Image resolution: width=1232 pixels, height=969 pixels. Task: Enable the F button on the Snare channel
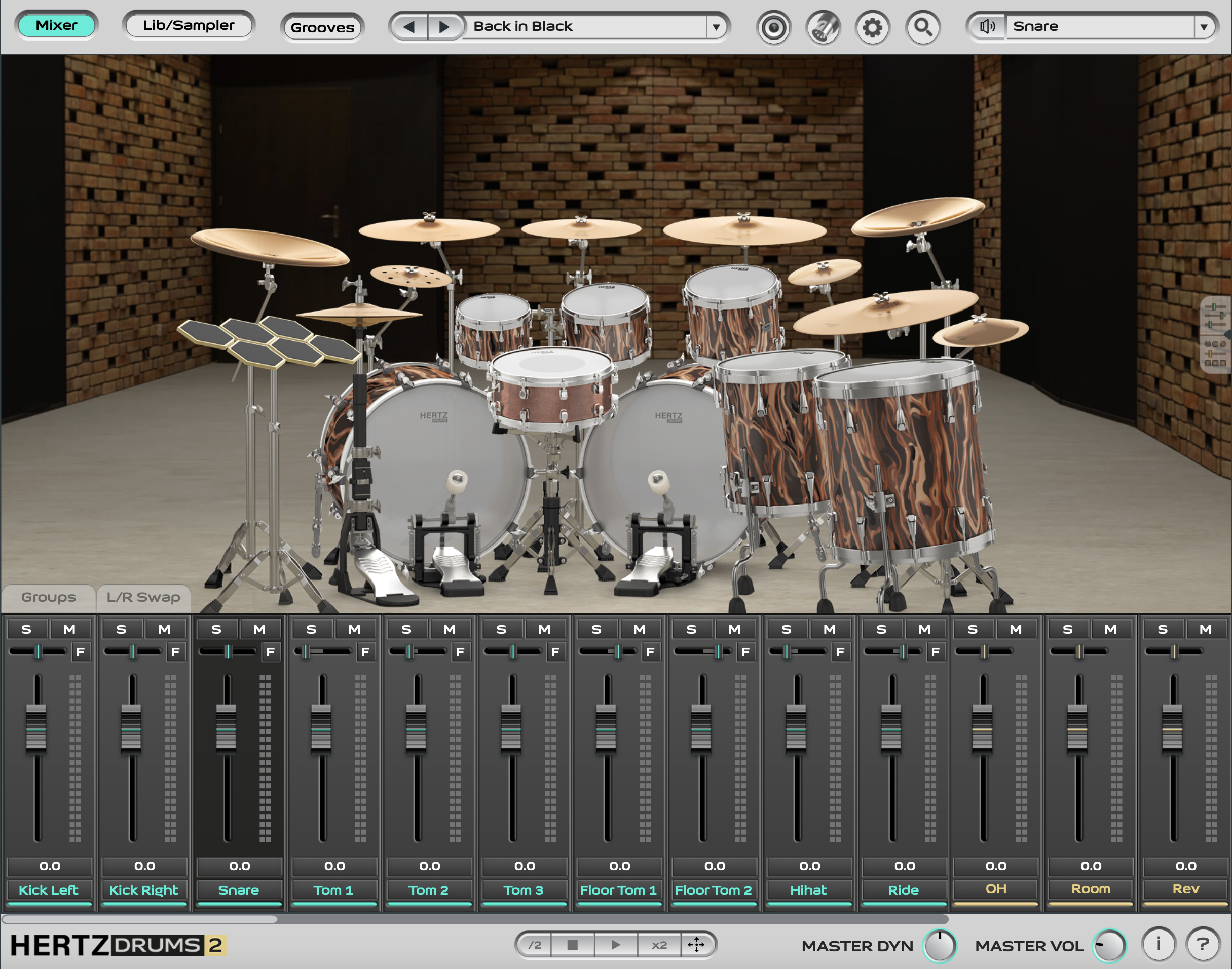coord(271,652)
